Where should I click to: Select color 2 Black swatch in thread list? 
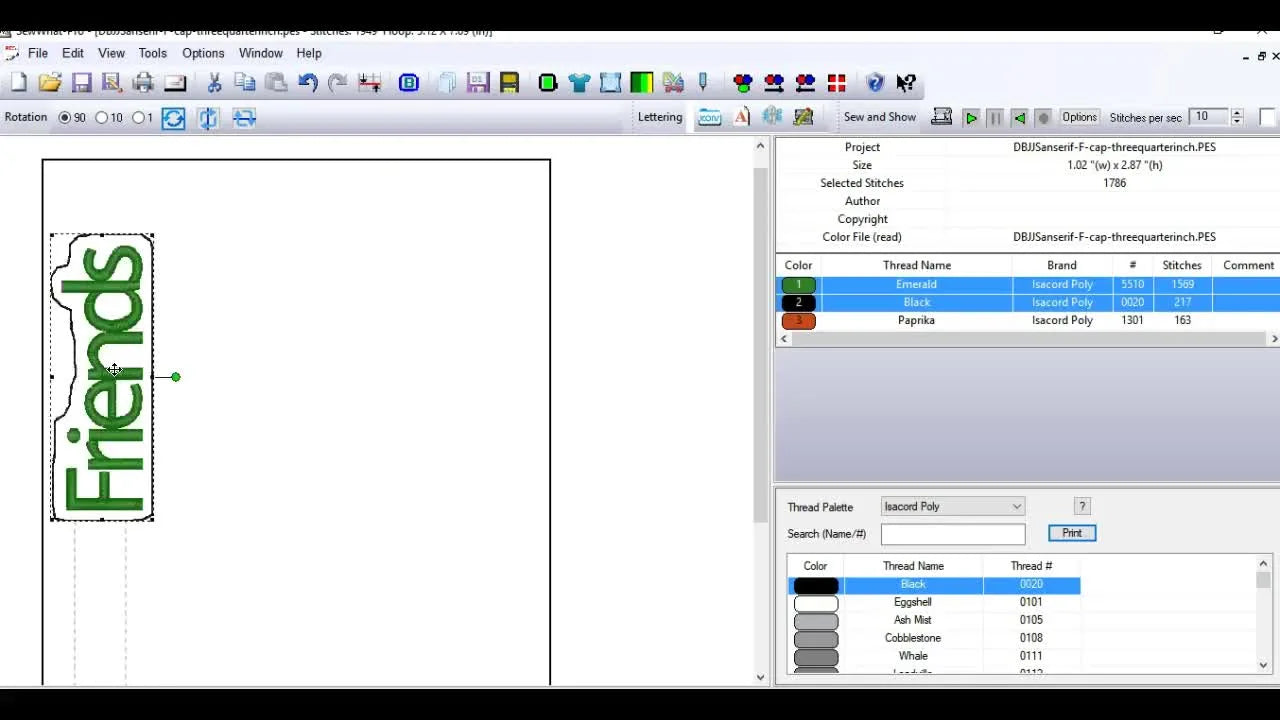798,302
